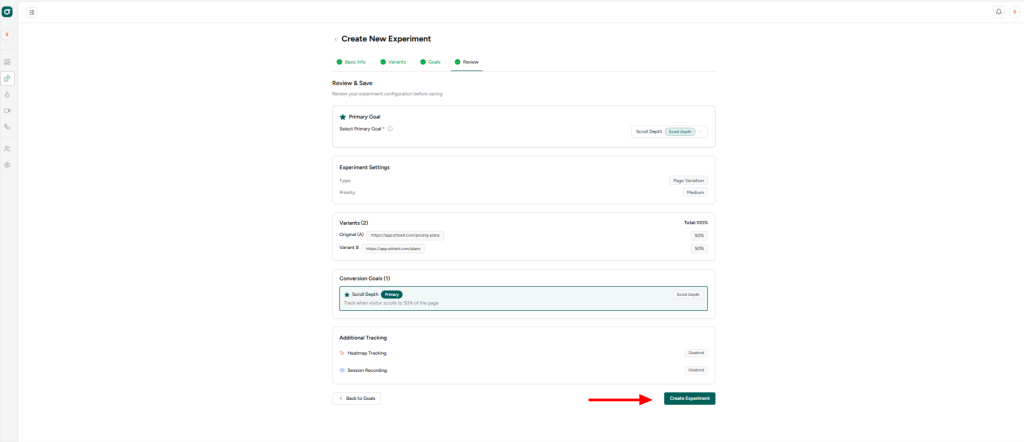Click the Session Recording icon
The height and width of the screenshot is (442, 1024).
pos(342,370)
